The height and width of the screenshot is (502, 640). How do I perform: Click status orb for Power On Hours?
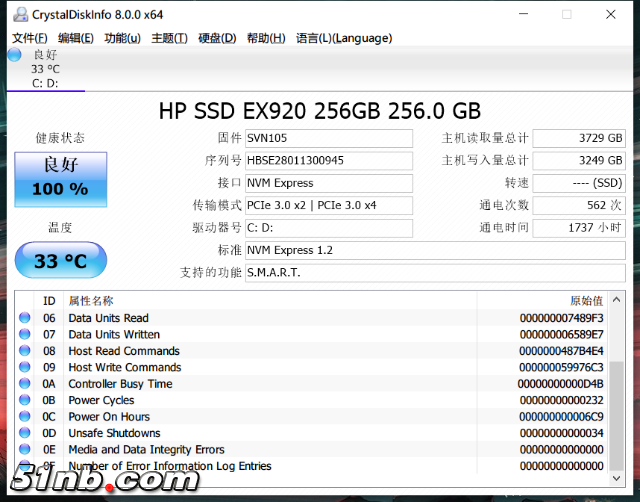point(25,416)
